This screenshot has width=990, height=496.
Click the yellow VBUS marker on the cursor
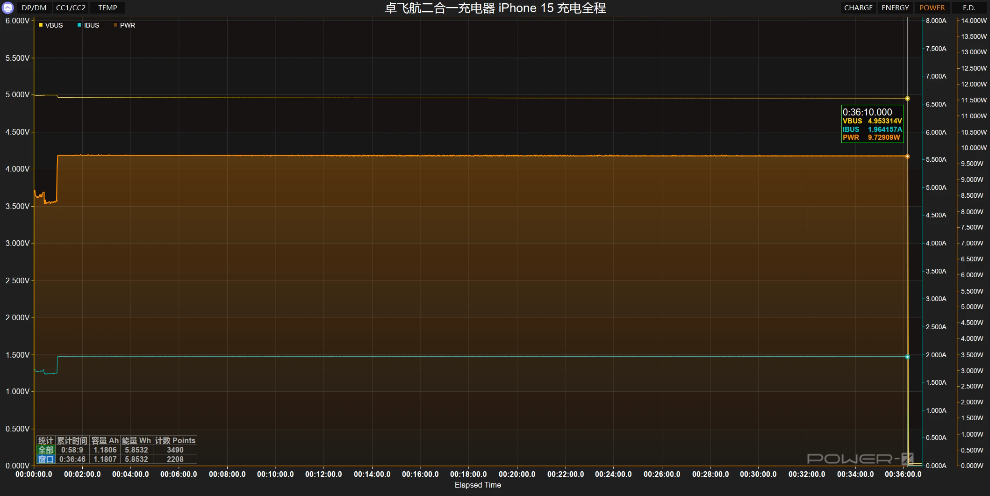pos(907,98)
